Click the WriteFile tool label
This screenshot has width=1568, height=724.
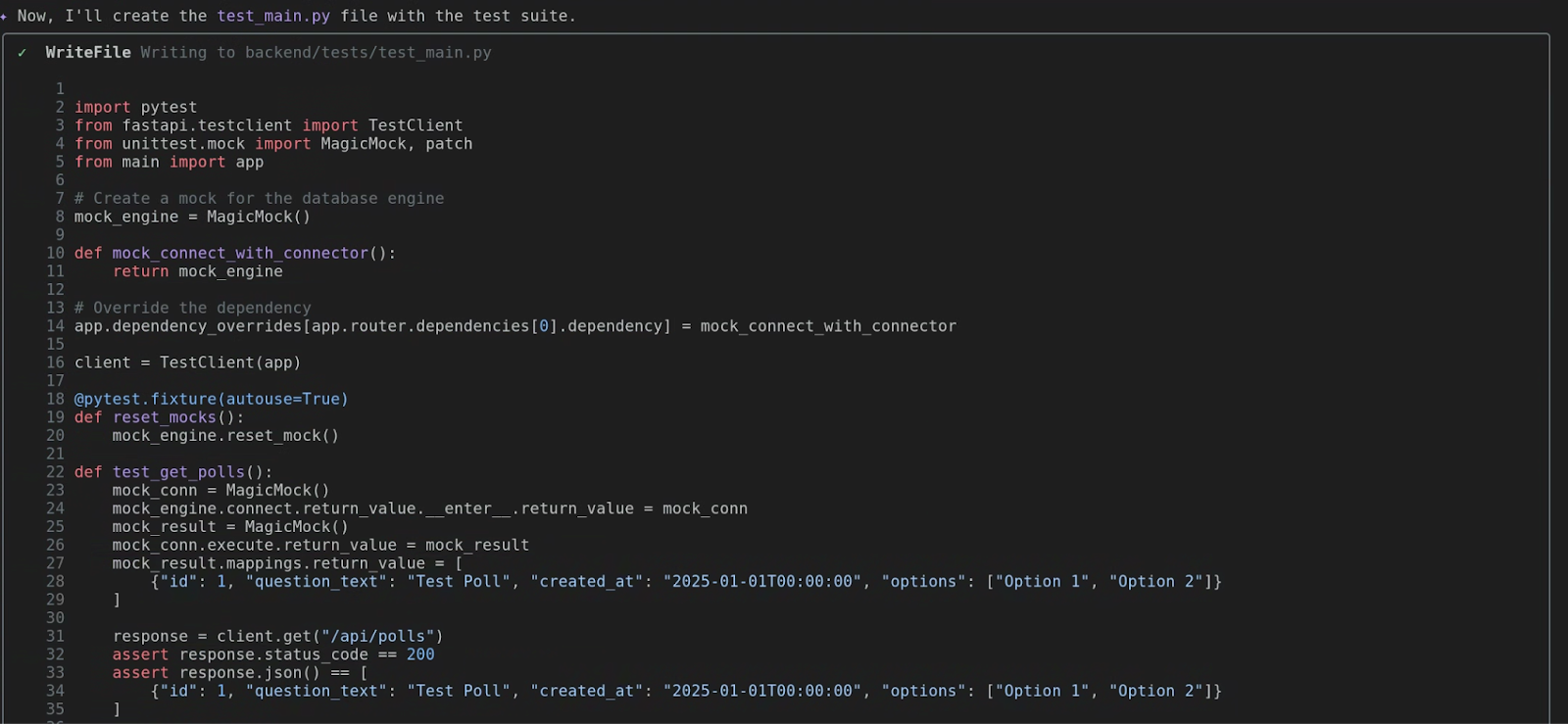point(87,53)
